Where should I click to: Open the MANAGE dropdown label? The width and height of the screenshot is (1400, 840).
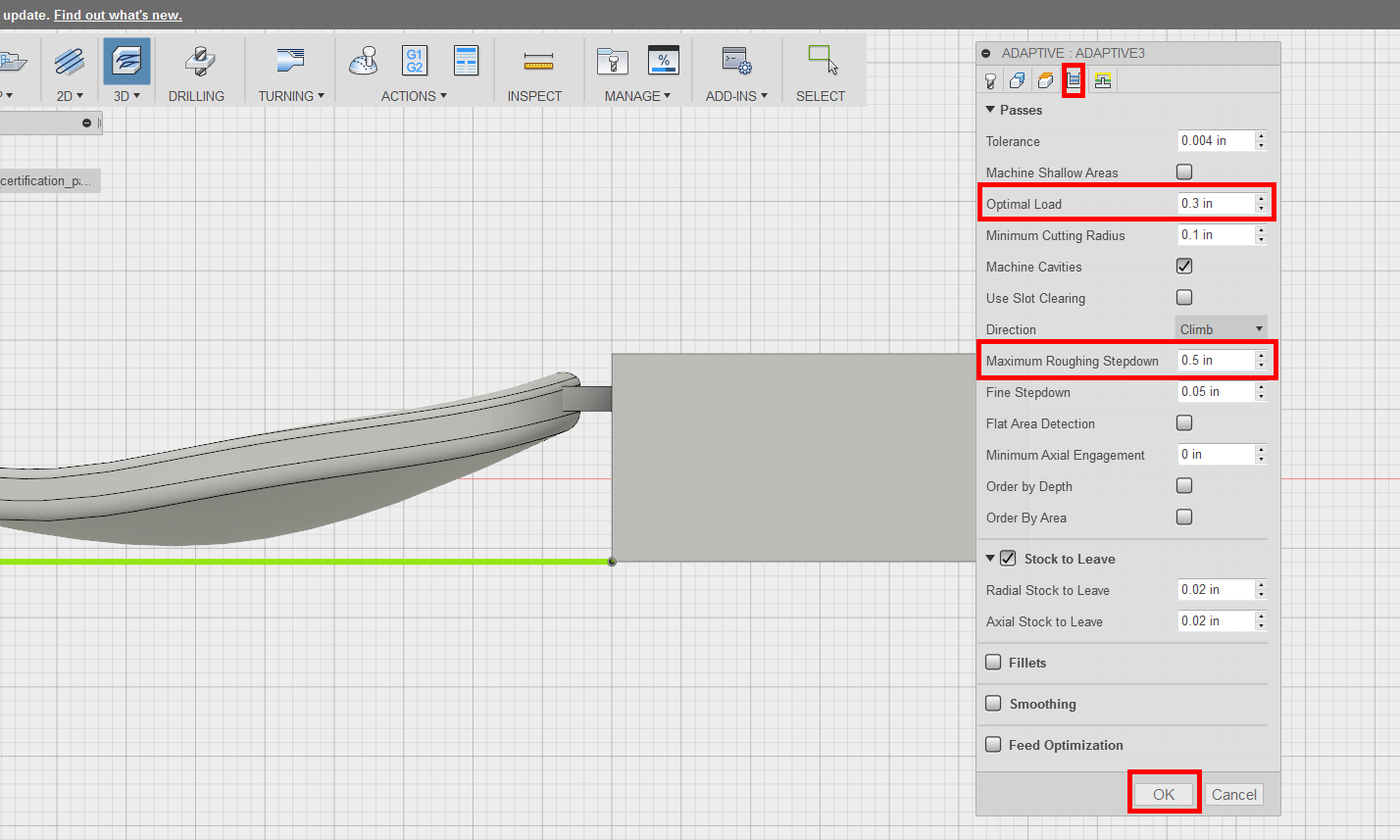pyautogui.click(x=638, y=96)
